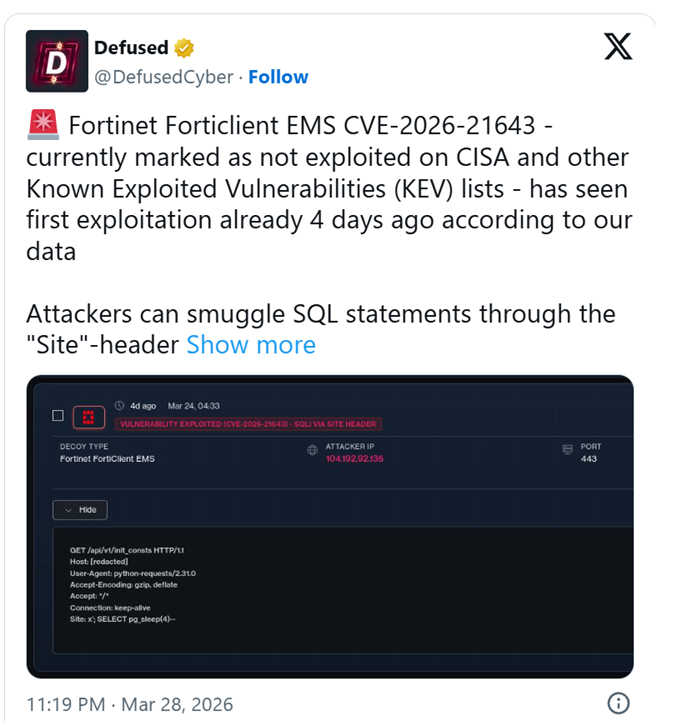
Task: Click the clock icon beside 4d ago
Action: pyautogui.click(x=120, y=406)
